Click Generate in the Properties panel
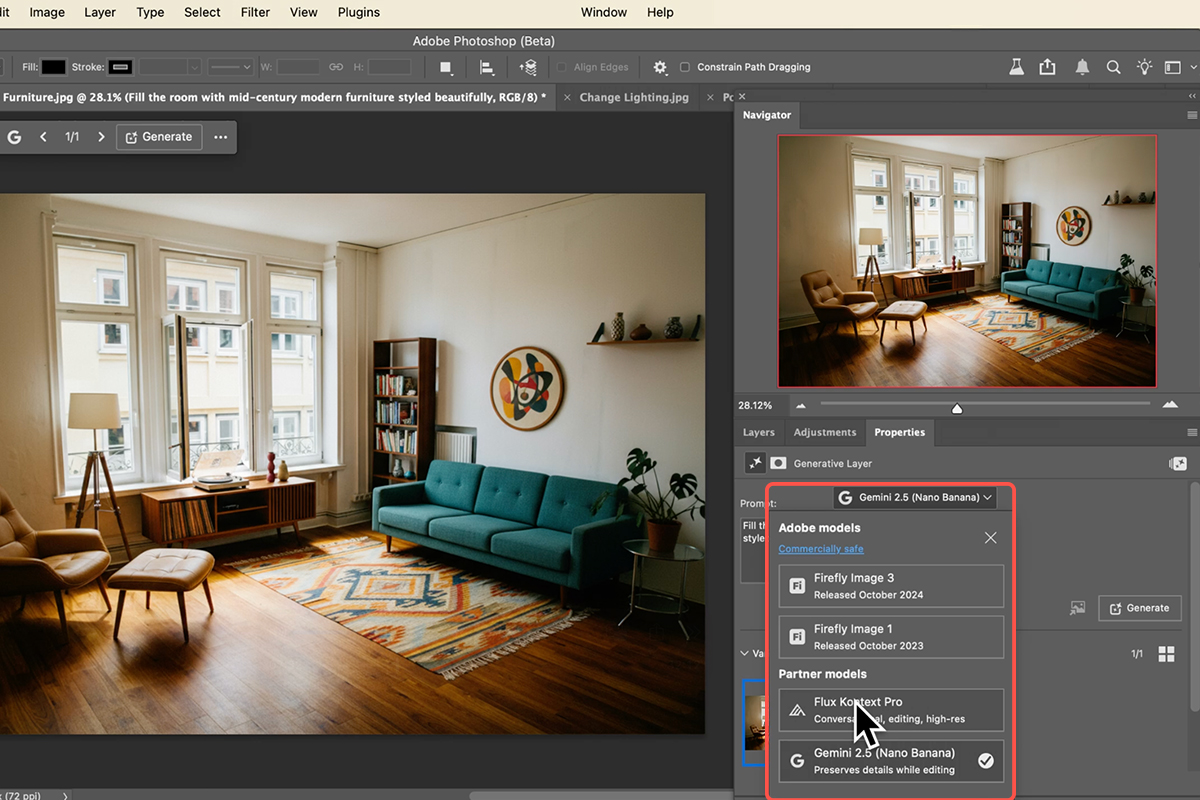1200x800 pixels. coord(1139,608)
